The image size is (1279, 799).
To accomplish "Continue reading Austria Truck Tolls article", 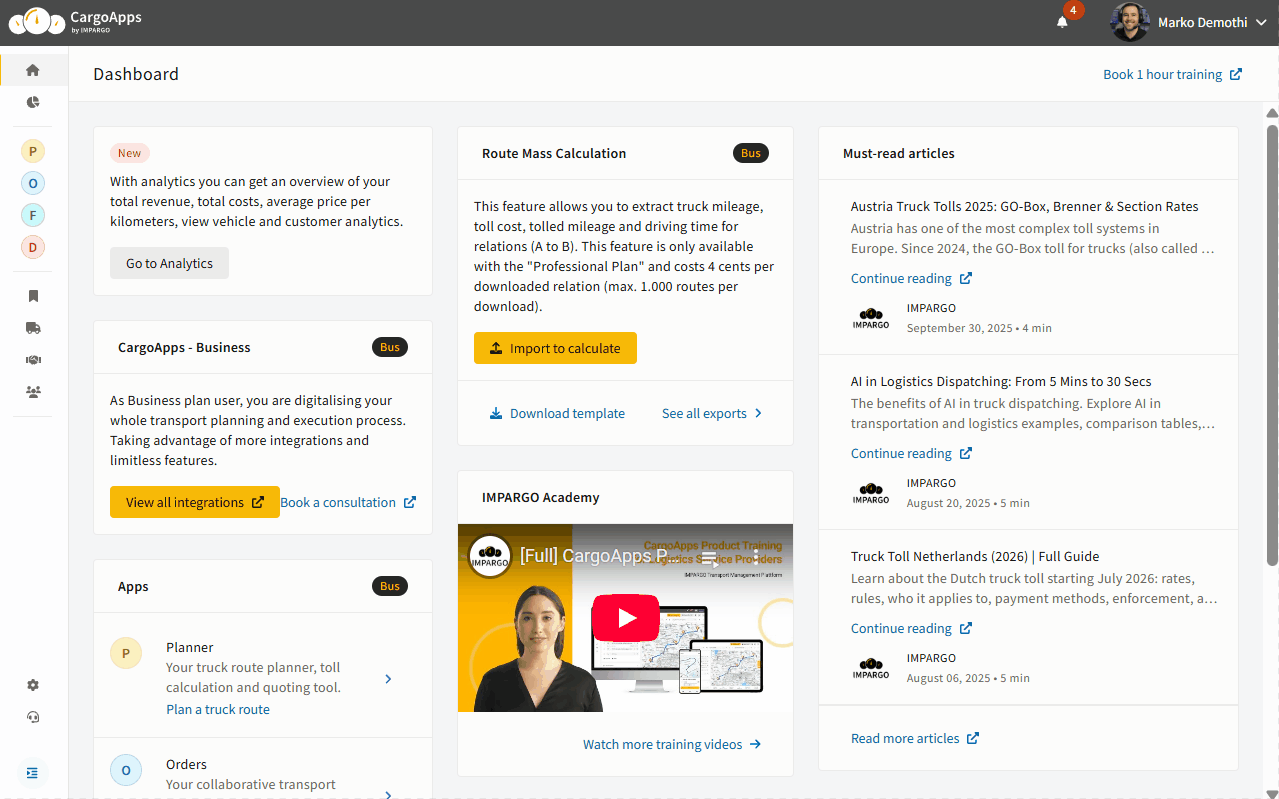I will (911, 278).
